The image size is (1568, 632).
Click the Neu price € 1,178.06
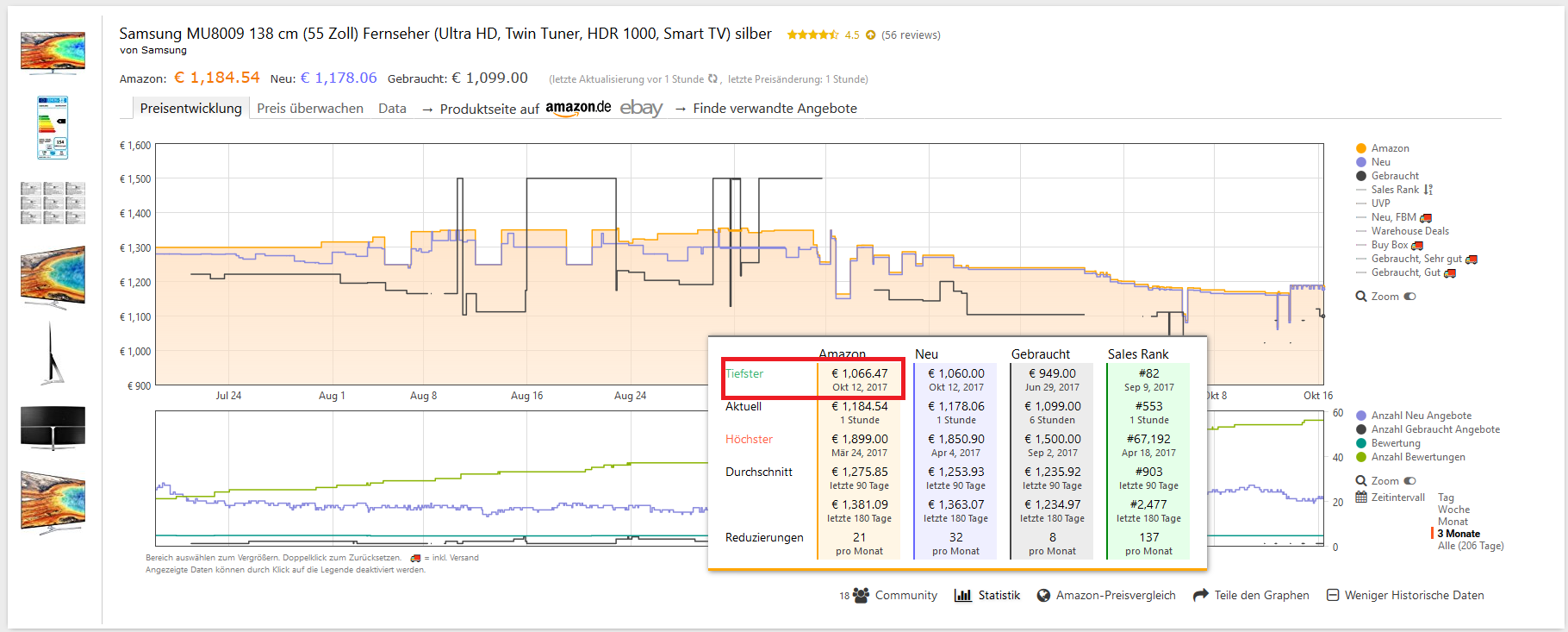(x=339, y=78)
